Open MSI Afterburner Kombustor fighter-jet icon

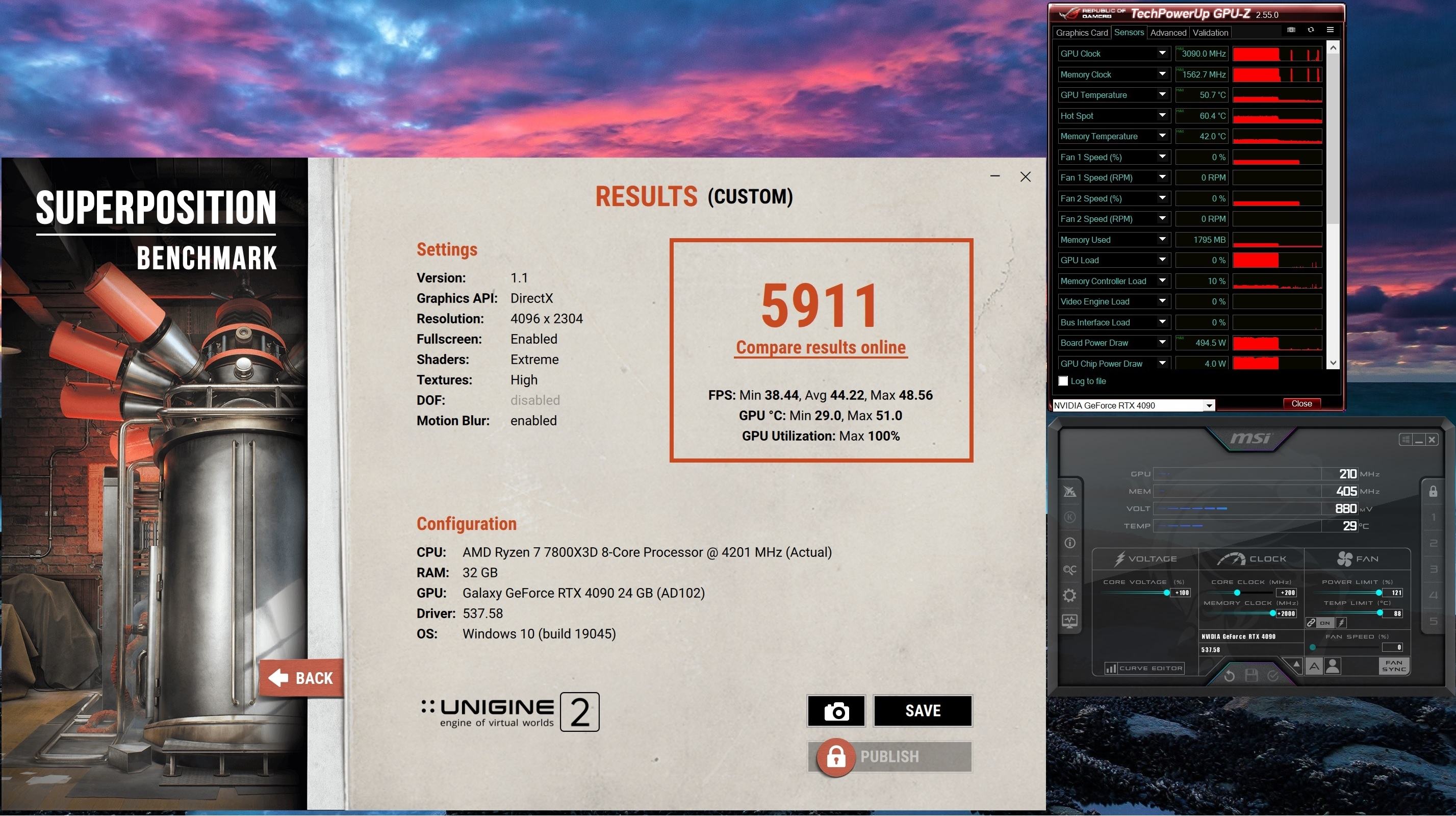coord(1070,491)
